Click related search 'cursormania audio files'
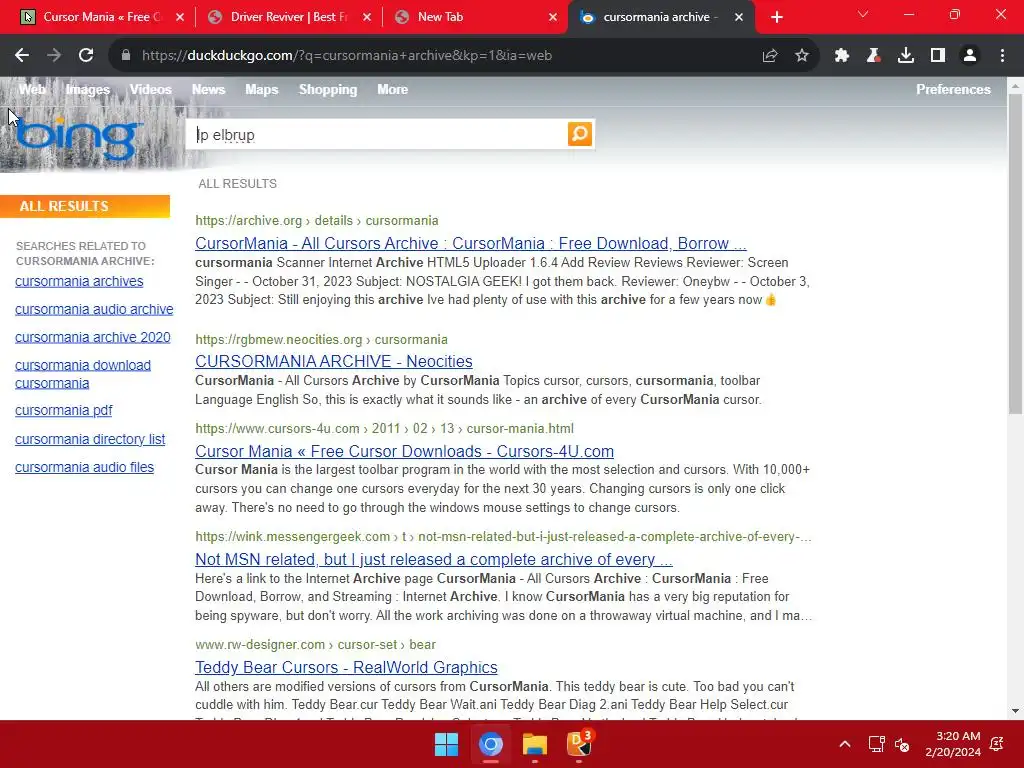1024x768 pixels. click(84, 468)
